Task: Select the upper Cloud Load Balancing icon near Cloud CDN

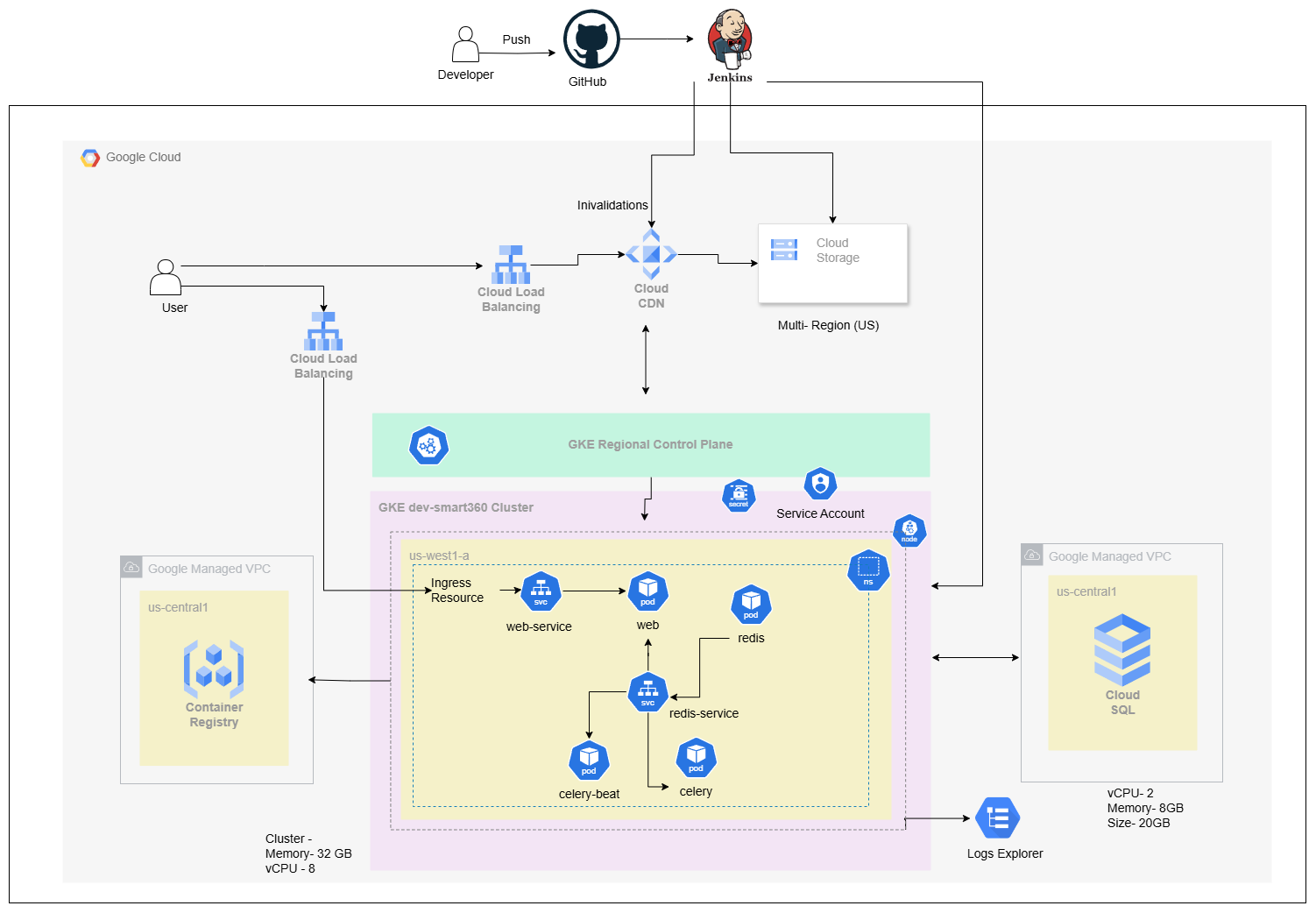Action: coord(511,264)
